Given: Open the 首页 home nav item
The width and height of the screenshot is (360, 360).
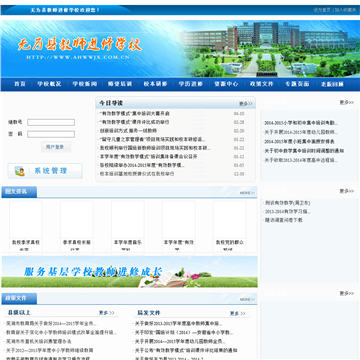Looking at the screenshot, I should pyautogui.click(x=20, y=84).
